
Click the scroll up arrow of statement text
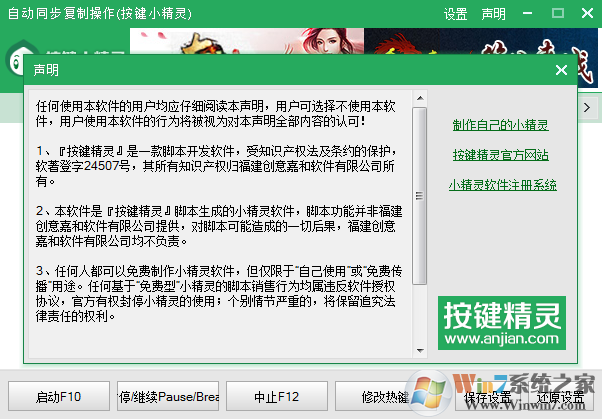pos(420,98)
